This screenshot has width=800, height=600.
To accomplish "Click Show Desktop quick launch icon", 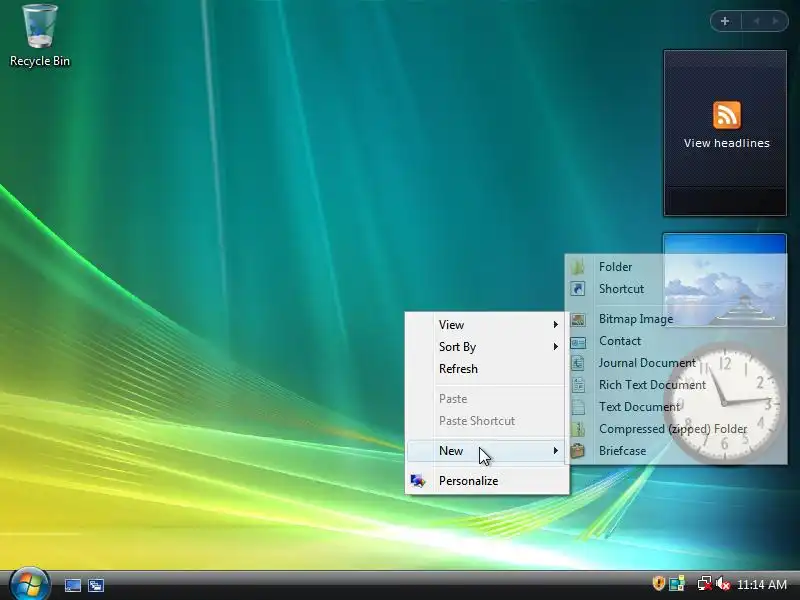I will (x=72, y=585).
